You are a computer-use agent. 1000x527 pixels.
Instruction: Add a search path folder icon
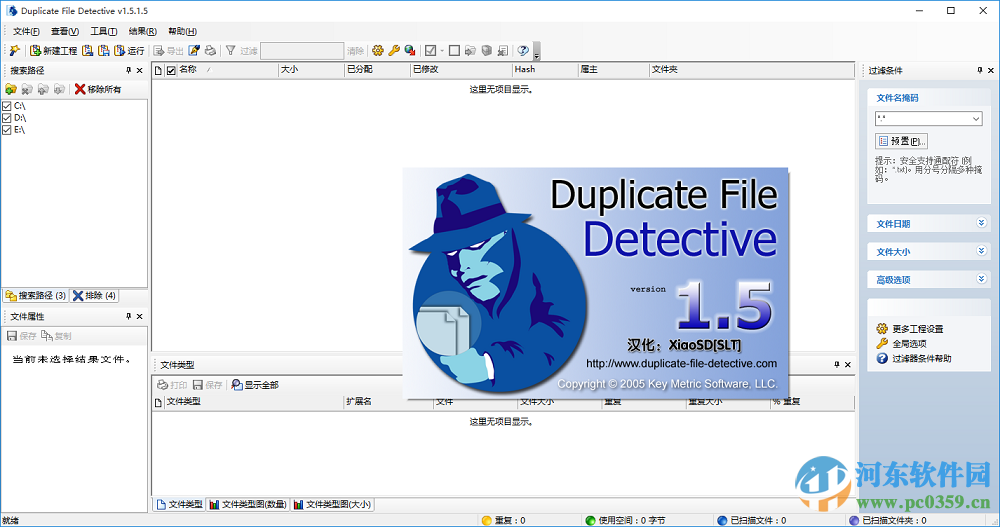11,89
